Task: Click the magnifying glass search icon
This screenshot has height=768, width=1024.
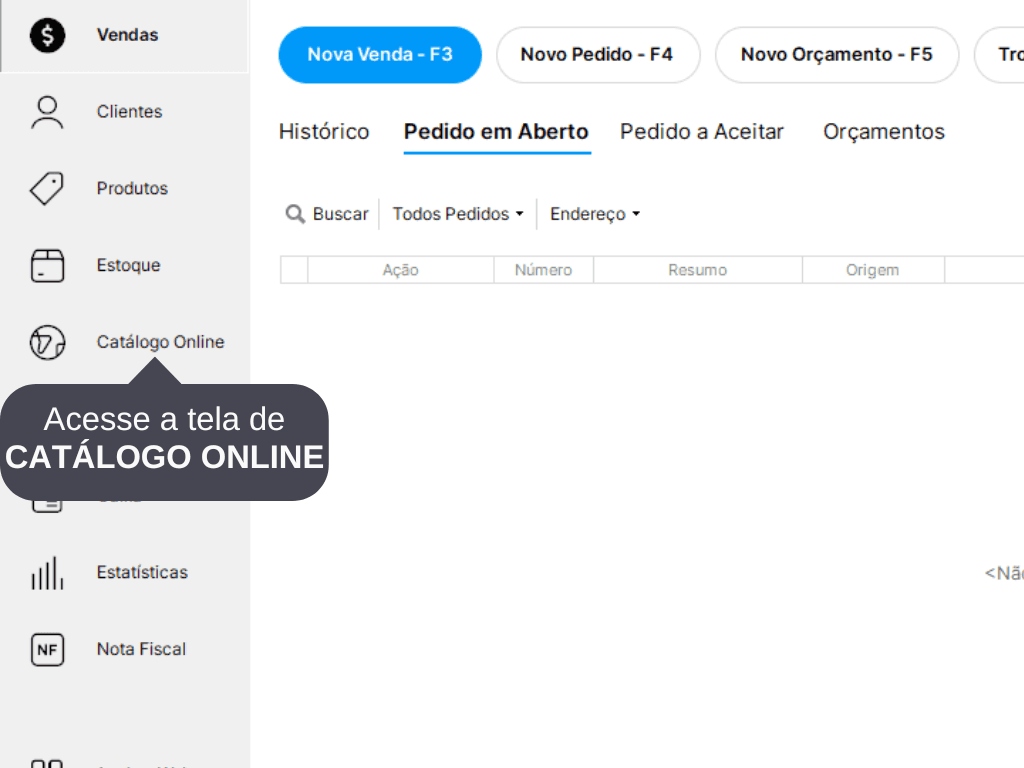Action: pos(295,214)
